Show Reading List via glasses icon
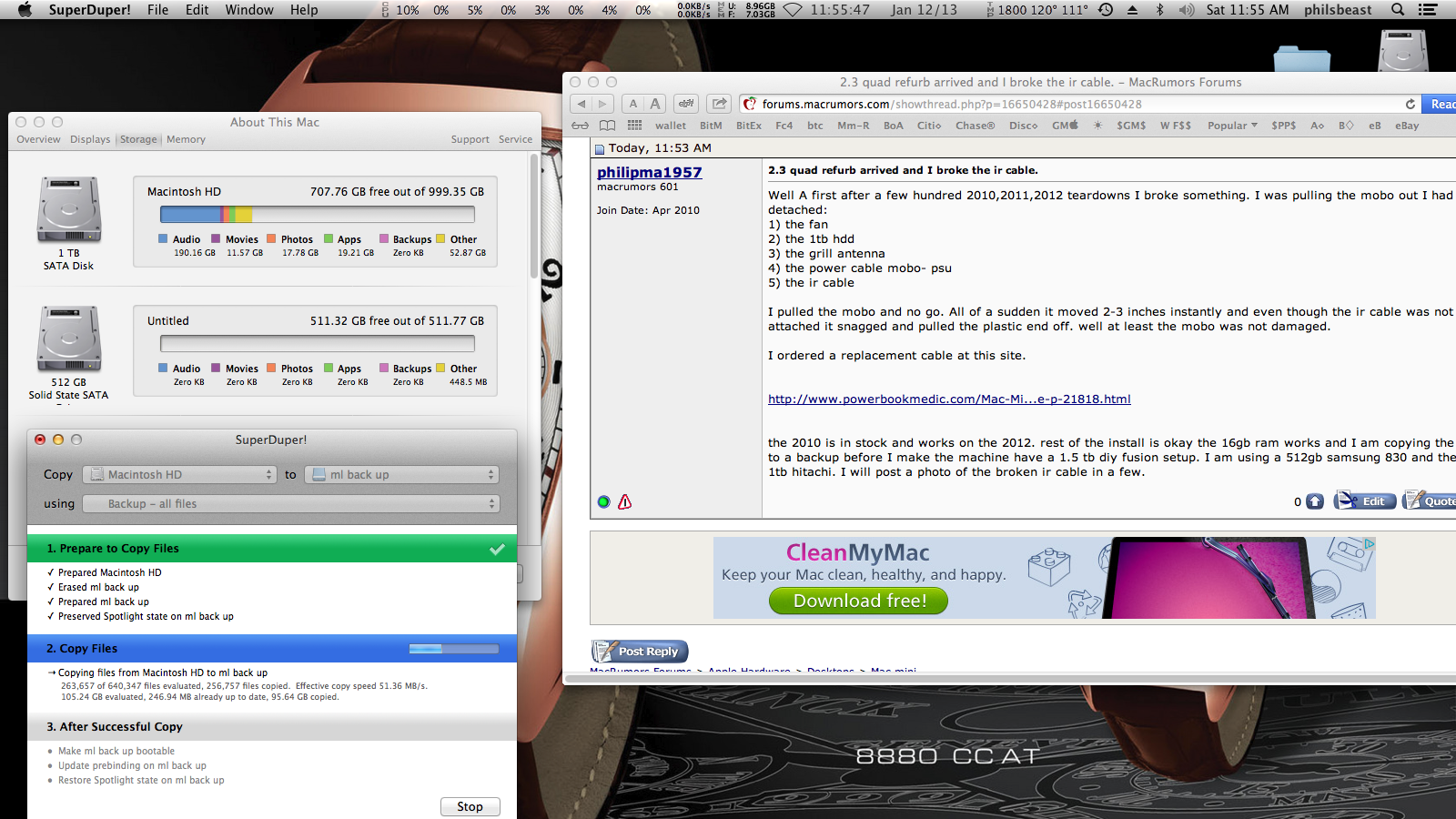The image size is (1456, 819). [581, 126]
